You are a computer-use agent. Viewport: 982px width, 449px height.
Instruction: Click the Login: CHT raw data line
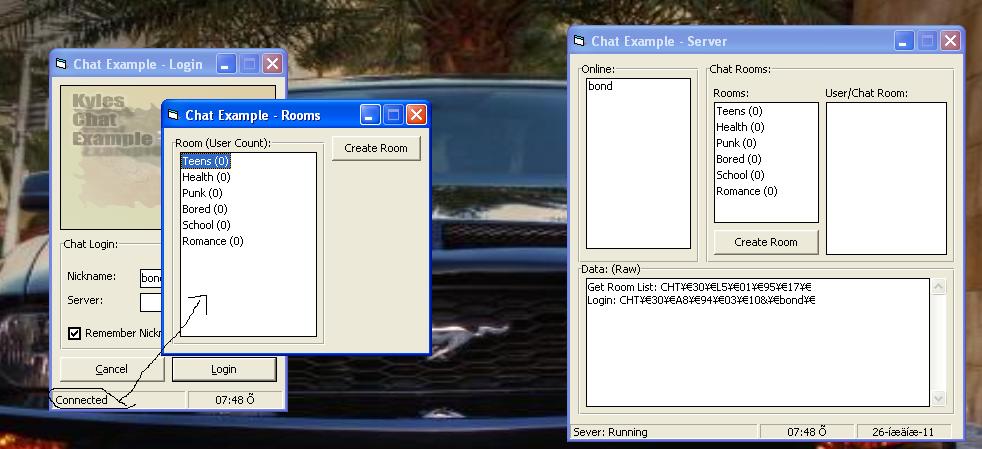pos(701,301)
